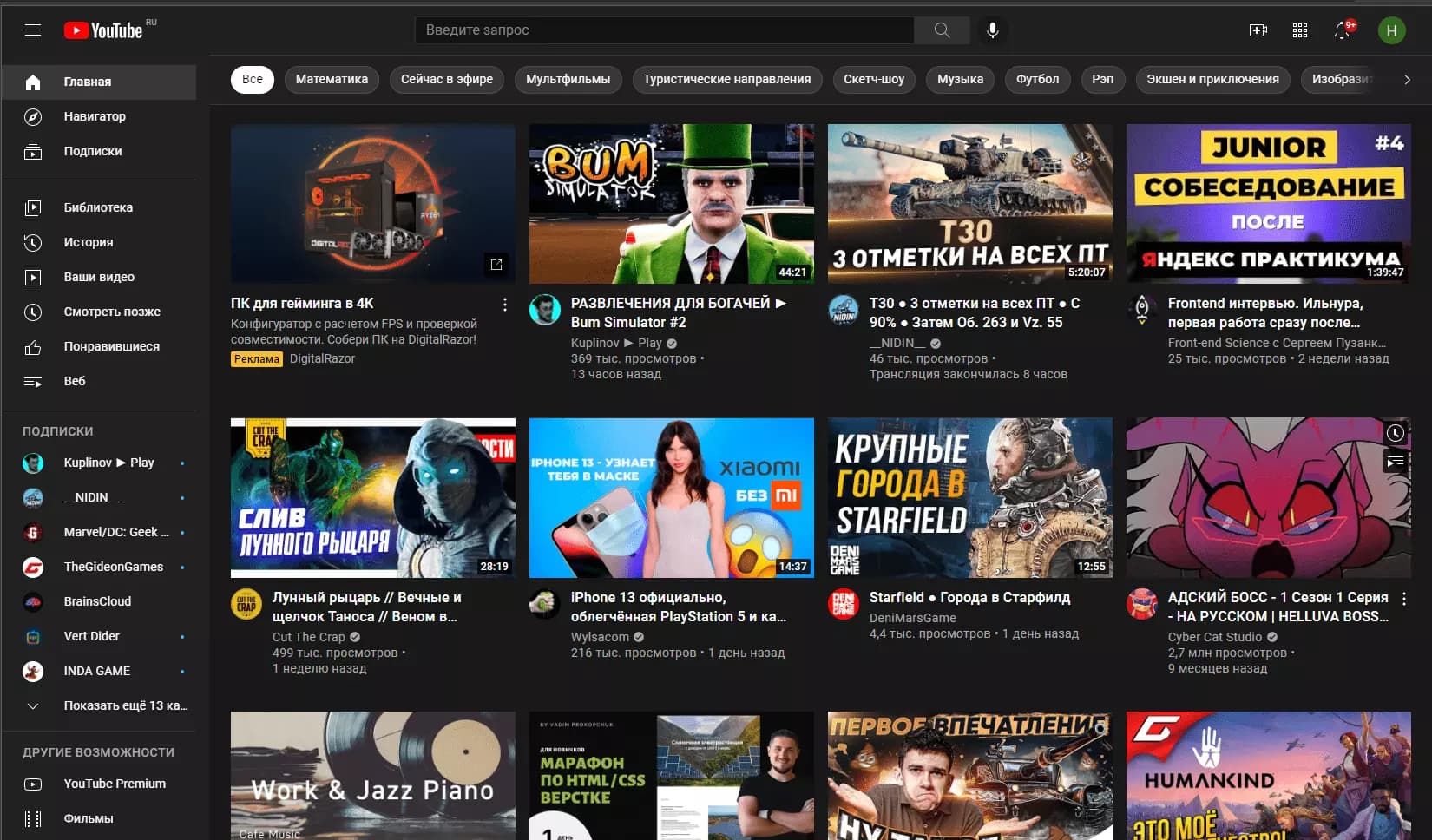This screenshot has height=840, width=1432.
Task: Click the Библиотека library icon
Action: click(x=33, y=208)
